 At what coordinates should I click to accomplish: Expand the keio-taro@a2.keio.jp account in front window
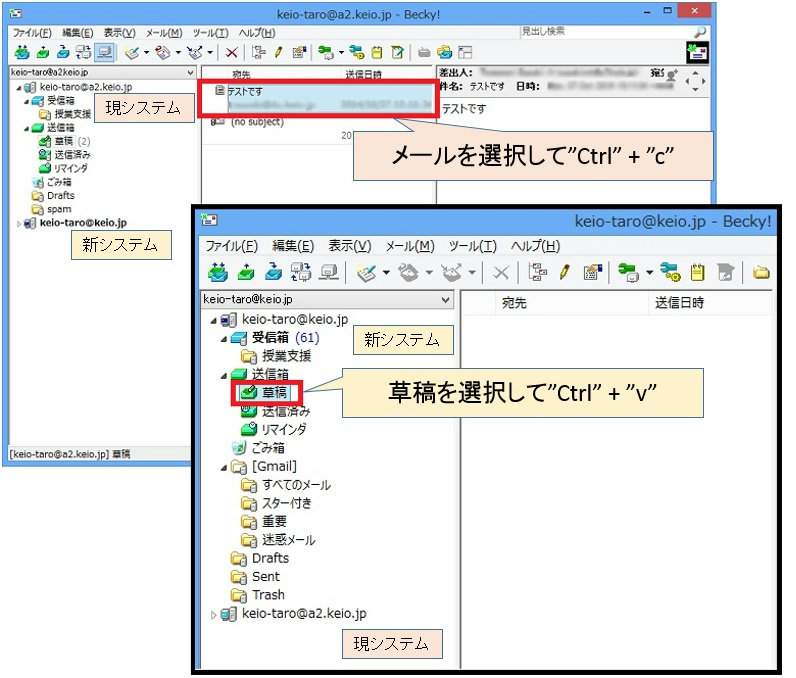pos(213,614)
